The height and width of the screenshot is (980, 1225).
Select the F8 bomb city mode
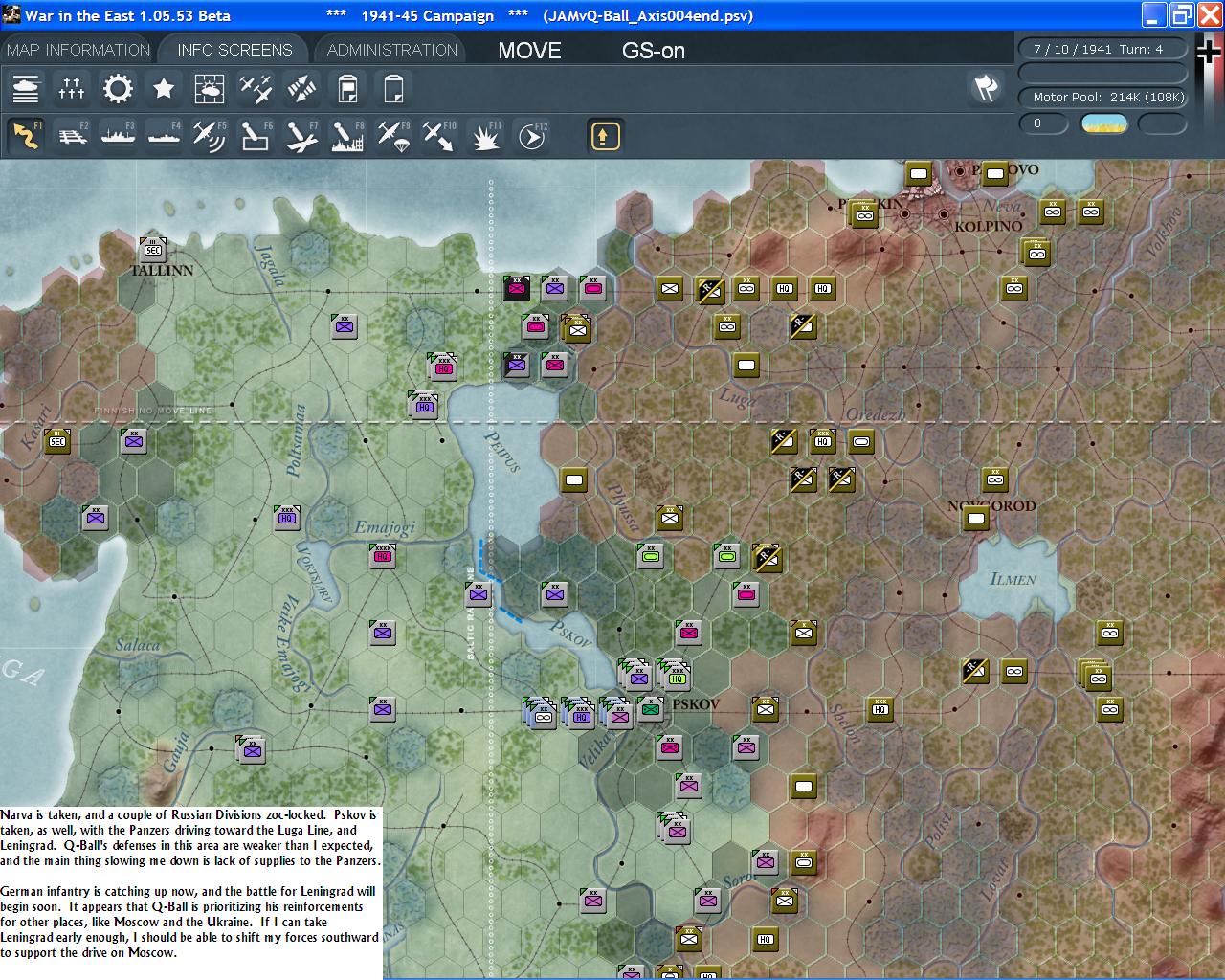[x=347, y=136]
